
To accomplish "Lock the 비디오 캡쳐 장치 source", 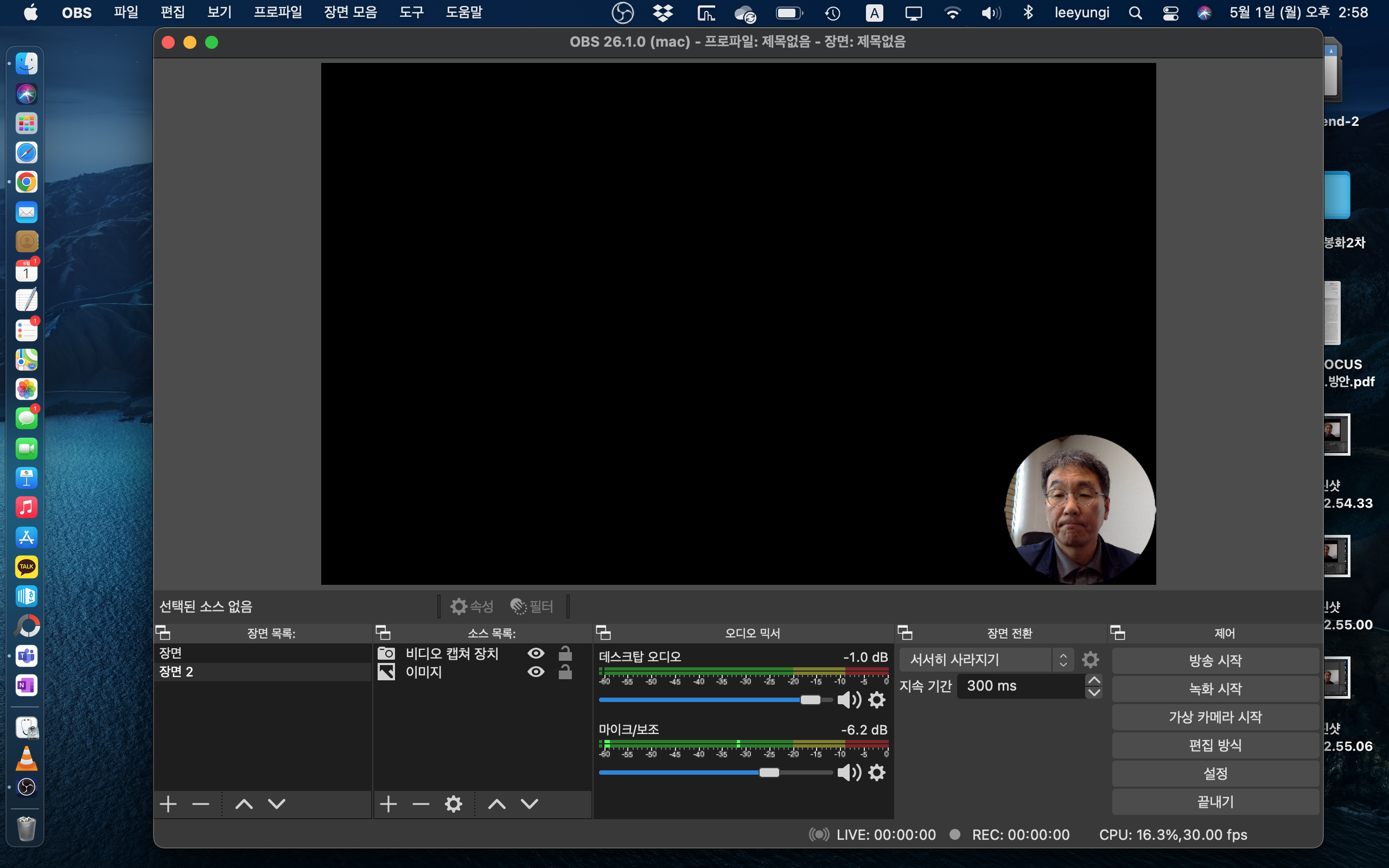I will point(565,653).
